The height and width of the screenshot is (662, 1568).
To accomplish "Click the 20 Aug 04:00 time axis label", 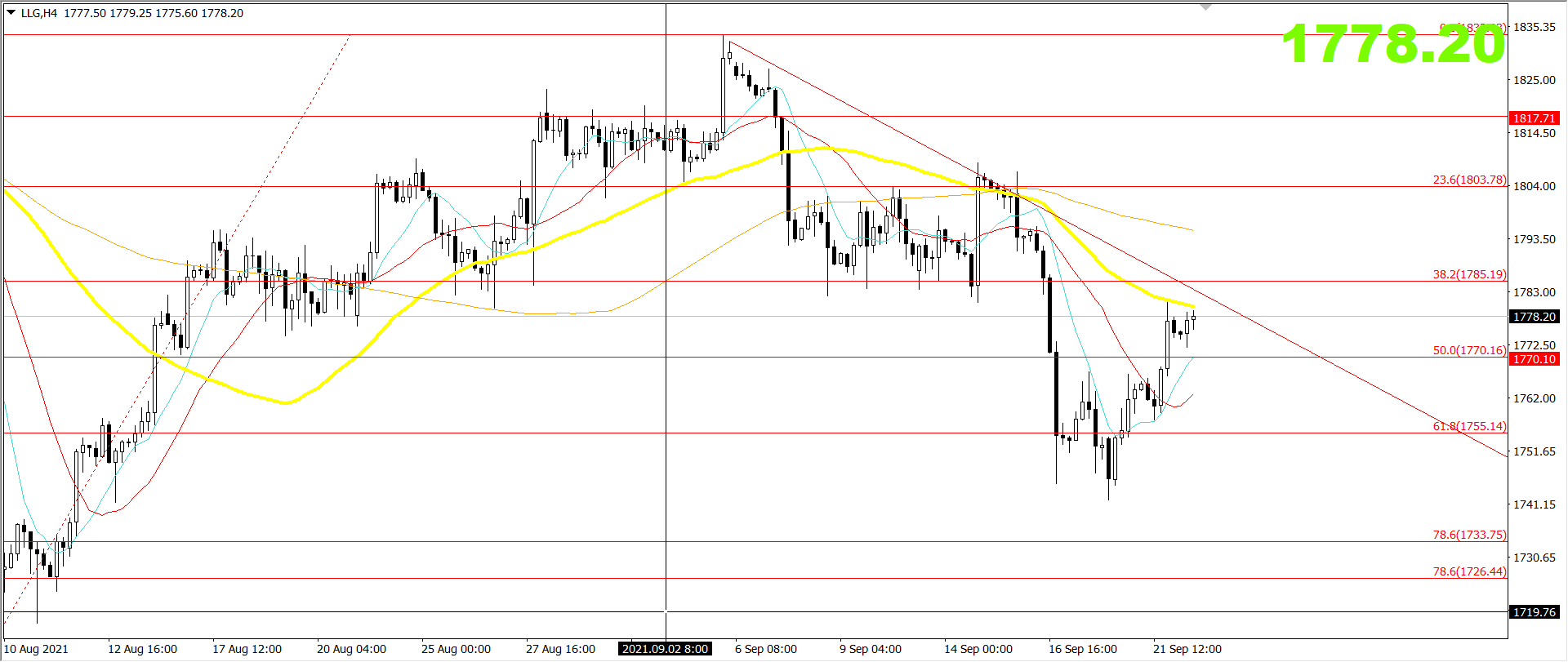I will click(x=351, y=649).
